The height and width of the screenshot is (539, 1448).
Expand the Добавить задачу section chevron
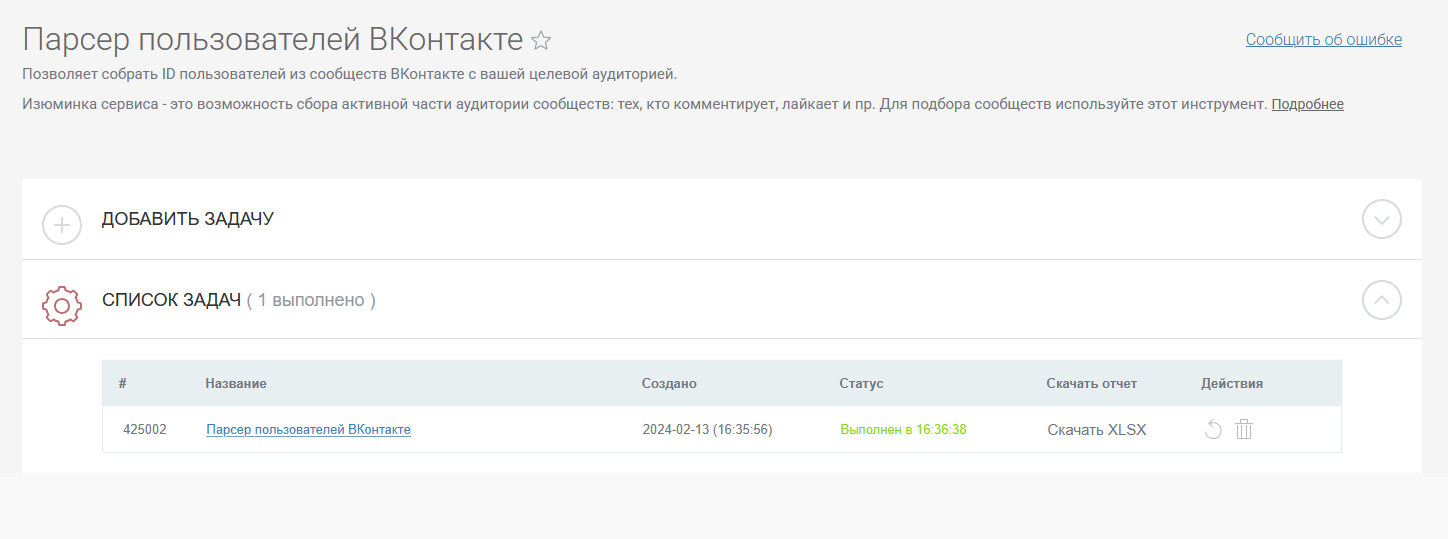[x=1382, y=219]
